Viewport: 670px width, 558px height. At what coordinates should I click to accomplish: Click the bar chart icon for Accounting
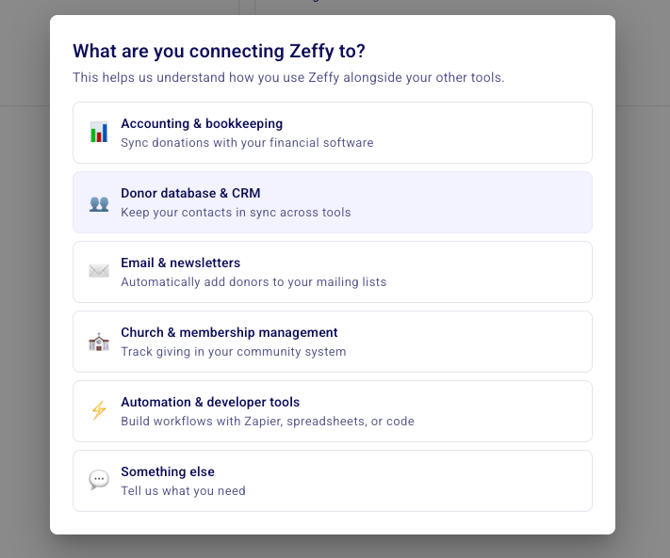pos(99,132)
